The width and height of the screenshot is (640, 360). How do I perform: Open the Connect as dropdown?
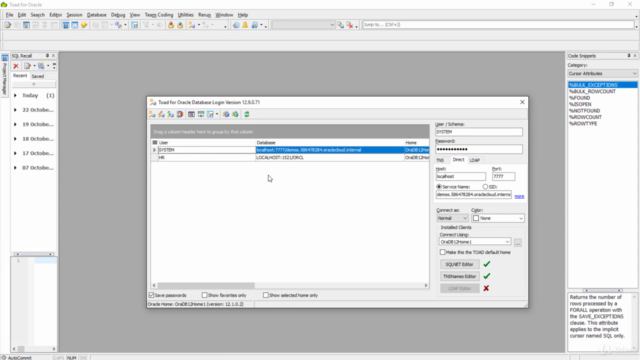(x=452, y=218)
